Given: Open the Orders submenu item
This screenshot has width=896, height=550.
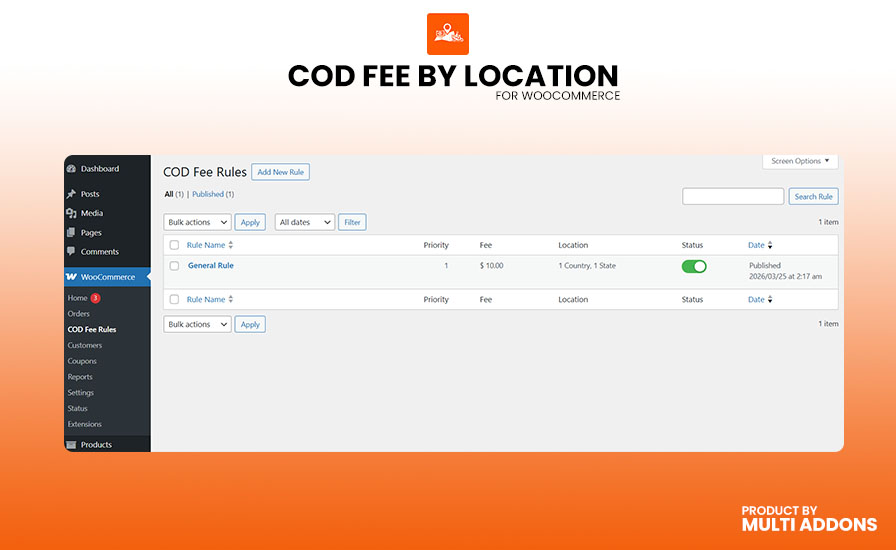Looking at the screenshot, I should pos(78,314).
